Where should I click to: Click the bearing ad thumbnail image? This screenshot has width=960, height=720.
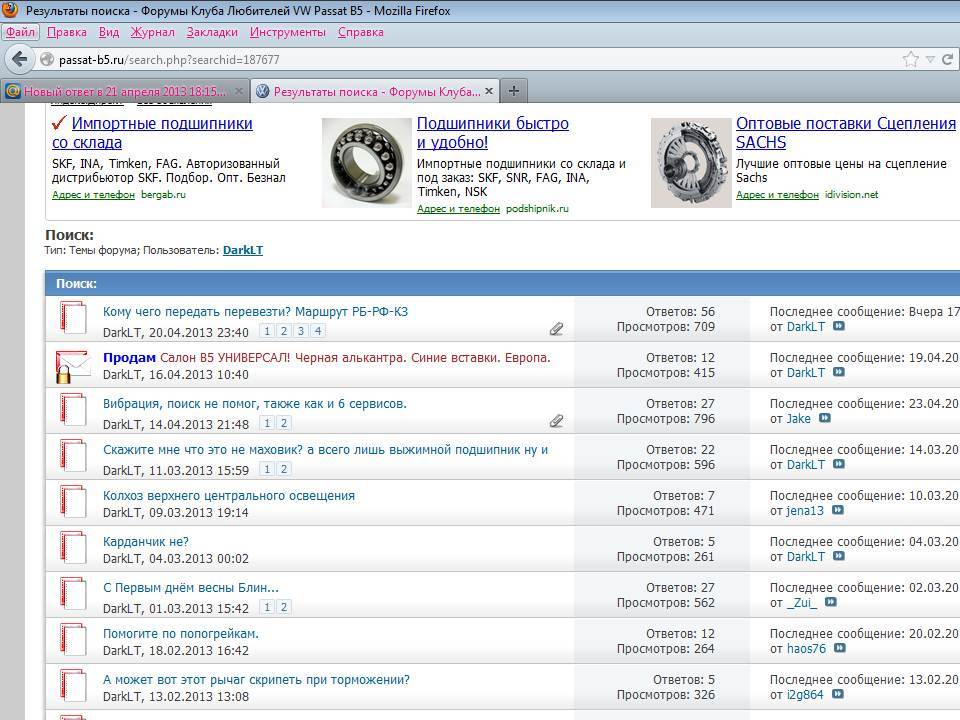366,163
